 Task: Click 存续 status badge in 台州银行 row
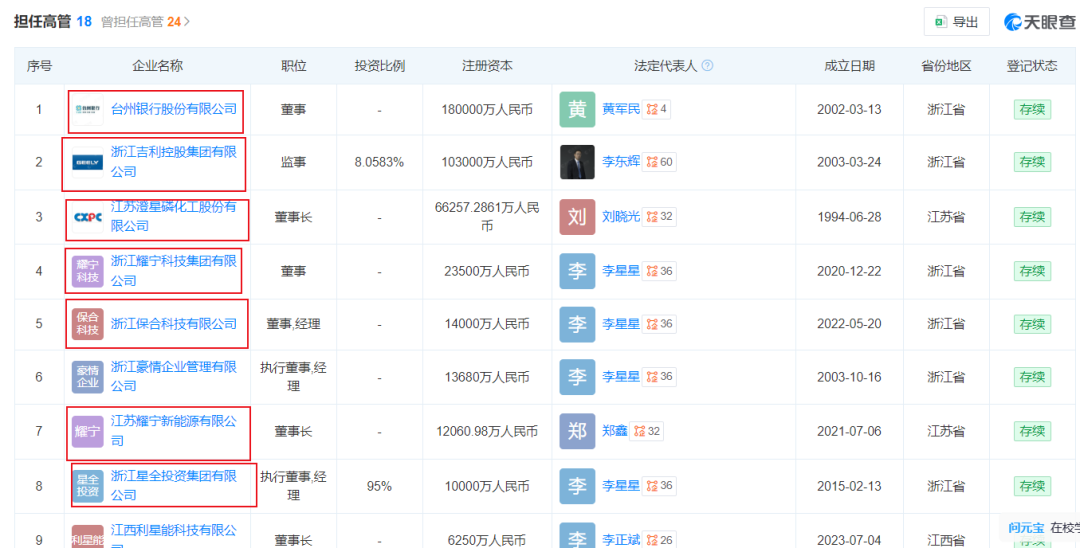point(1032,109)
